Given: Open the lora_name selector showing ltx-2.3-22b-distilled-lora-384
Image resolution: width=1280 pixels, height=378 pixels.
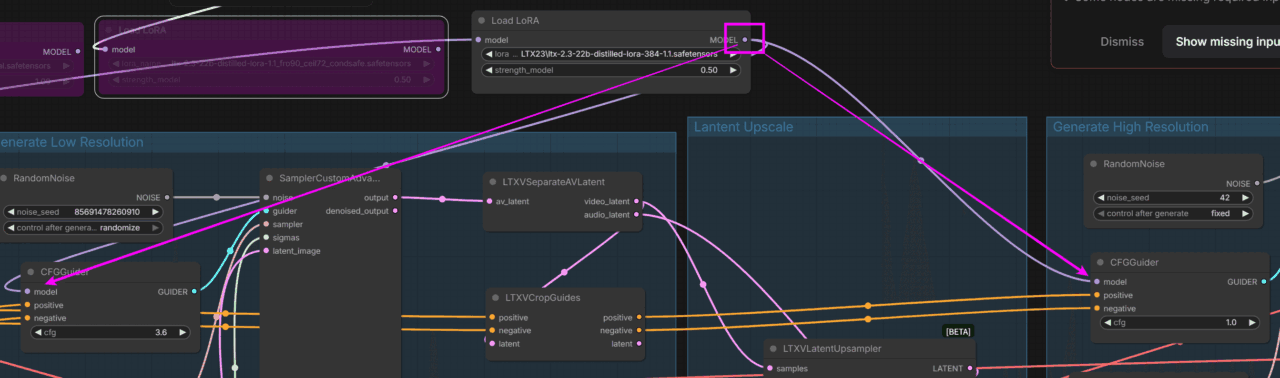Looking at the screenshot, I should 612,54.
